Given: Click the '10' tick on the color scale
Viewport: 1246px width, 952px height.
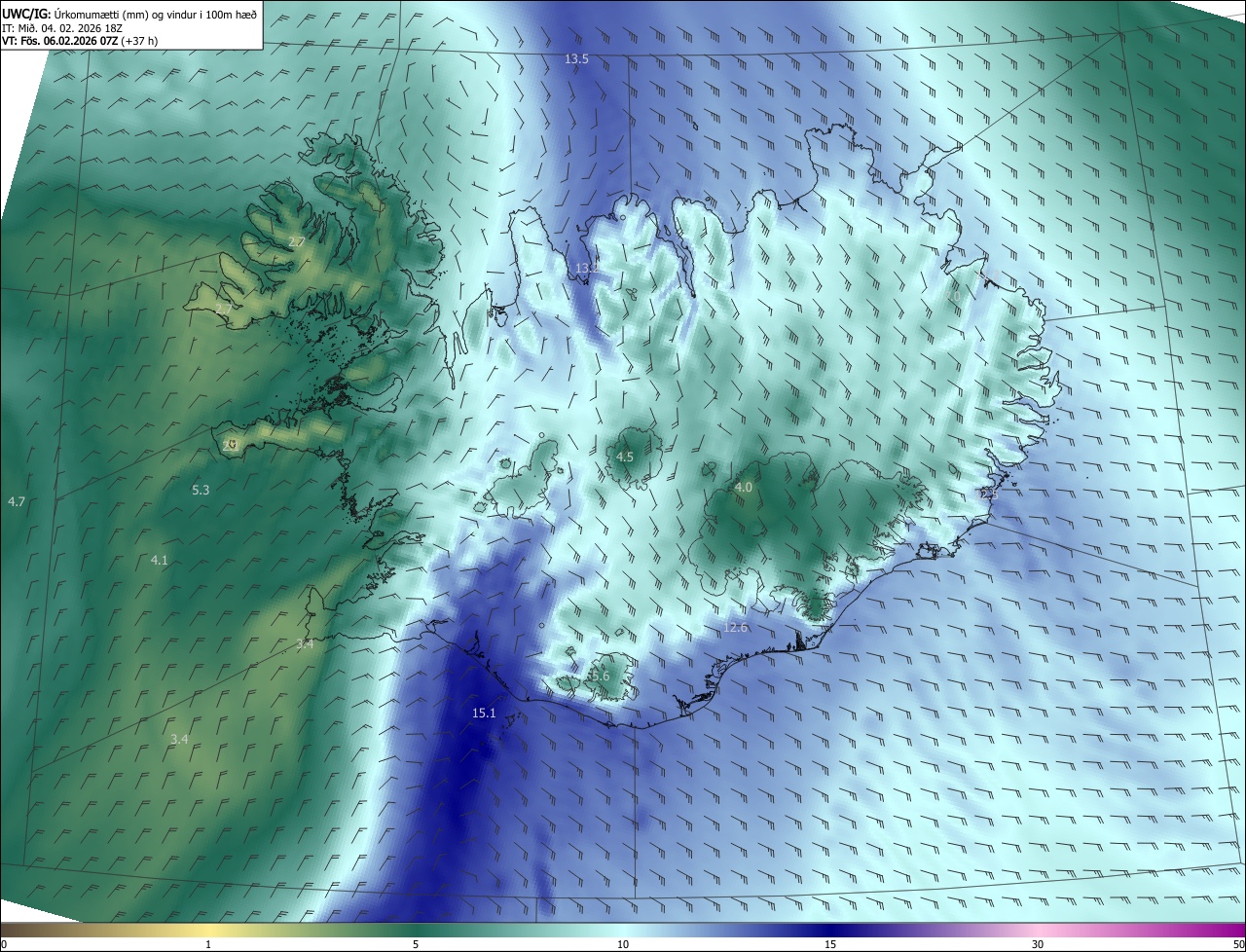Looking at the screenshot, I should [623, 944].
